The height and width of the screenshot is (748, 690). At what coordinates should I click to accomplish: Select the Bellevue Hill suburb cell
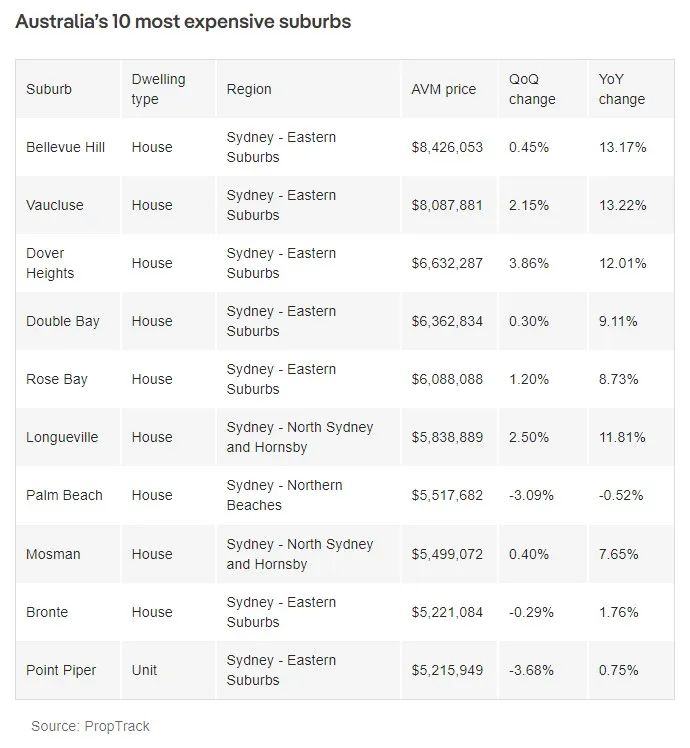coord(65,147)
